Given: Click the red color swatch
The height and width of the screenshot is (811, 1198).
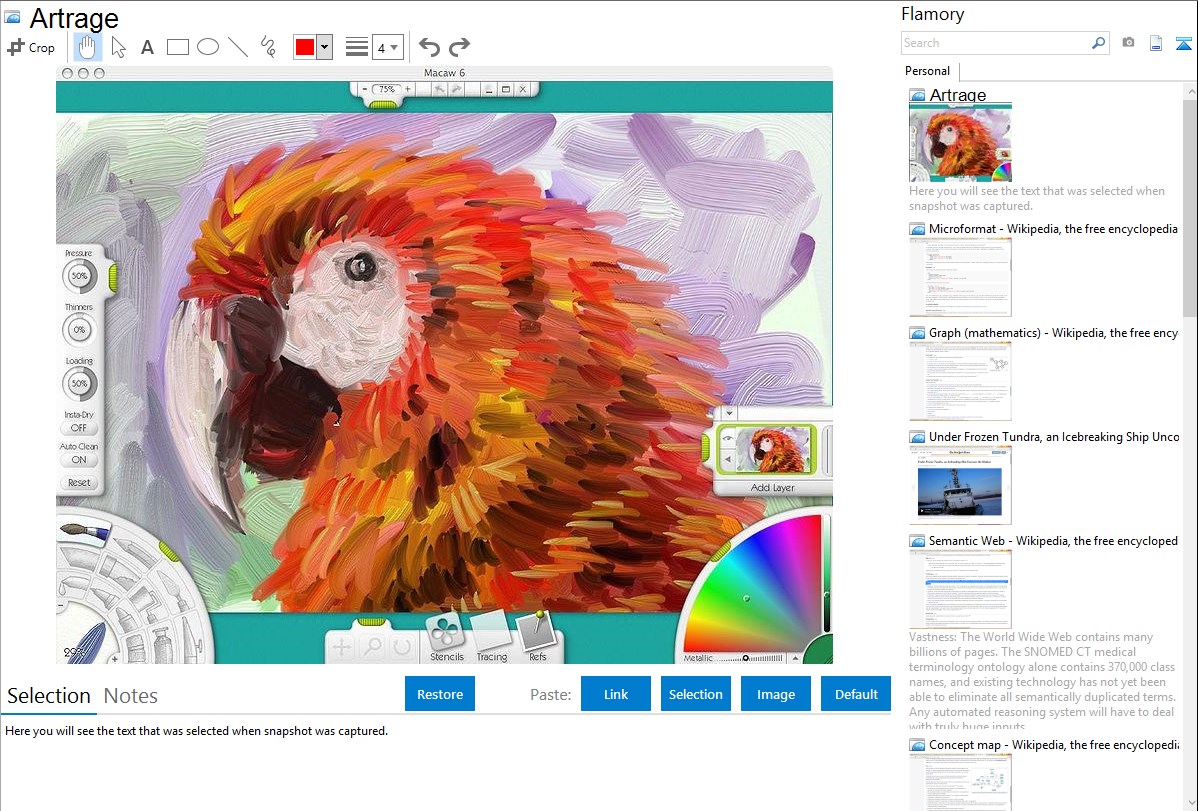Looking at the screenshot, I should point(305,47).
